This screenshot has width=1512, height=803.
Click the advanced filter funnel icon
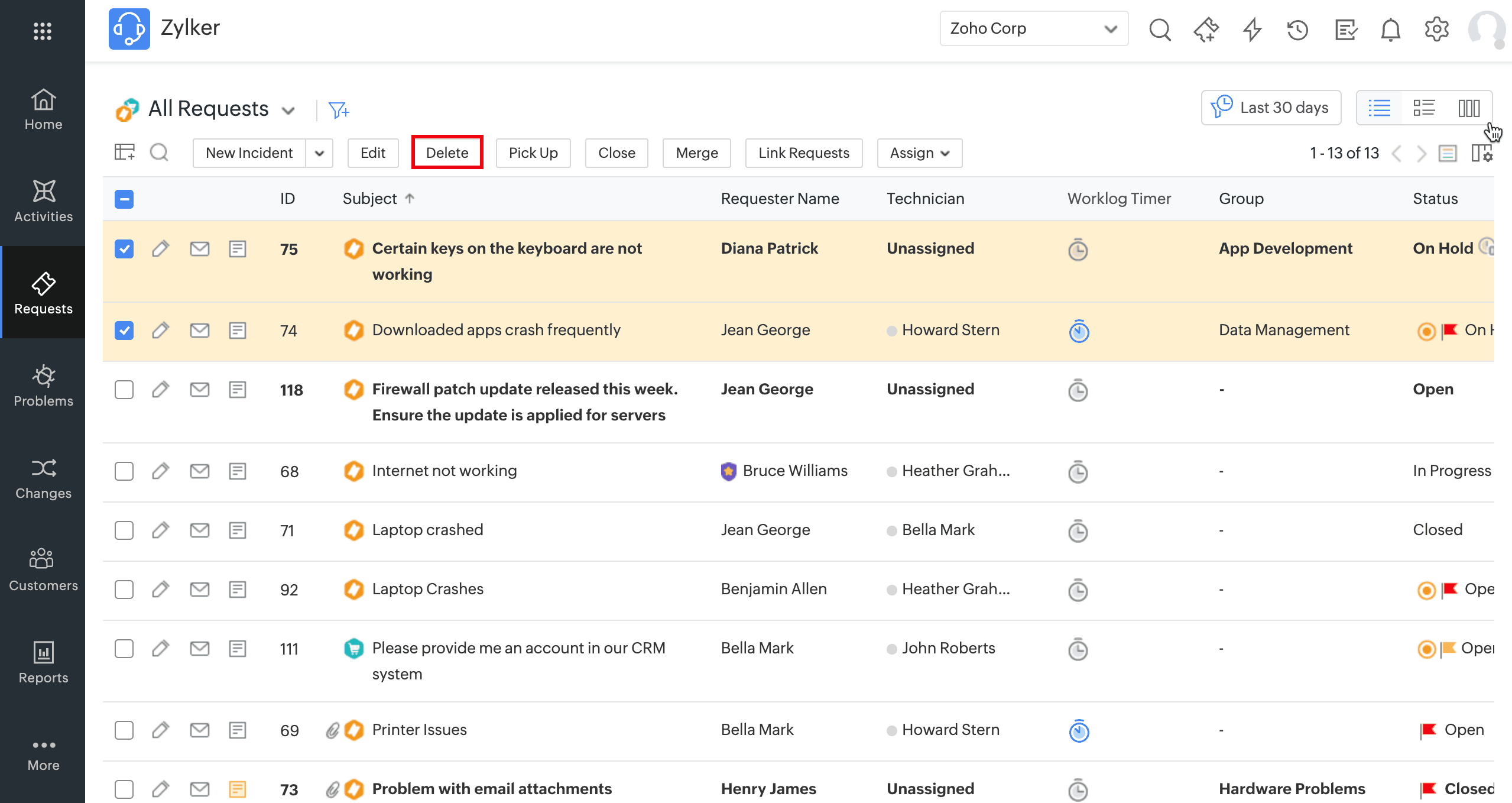[339, 110]
